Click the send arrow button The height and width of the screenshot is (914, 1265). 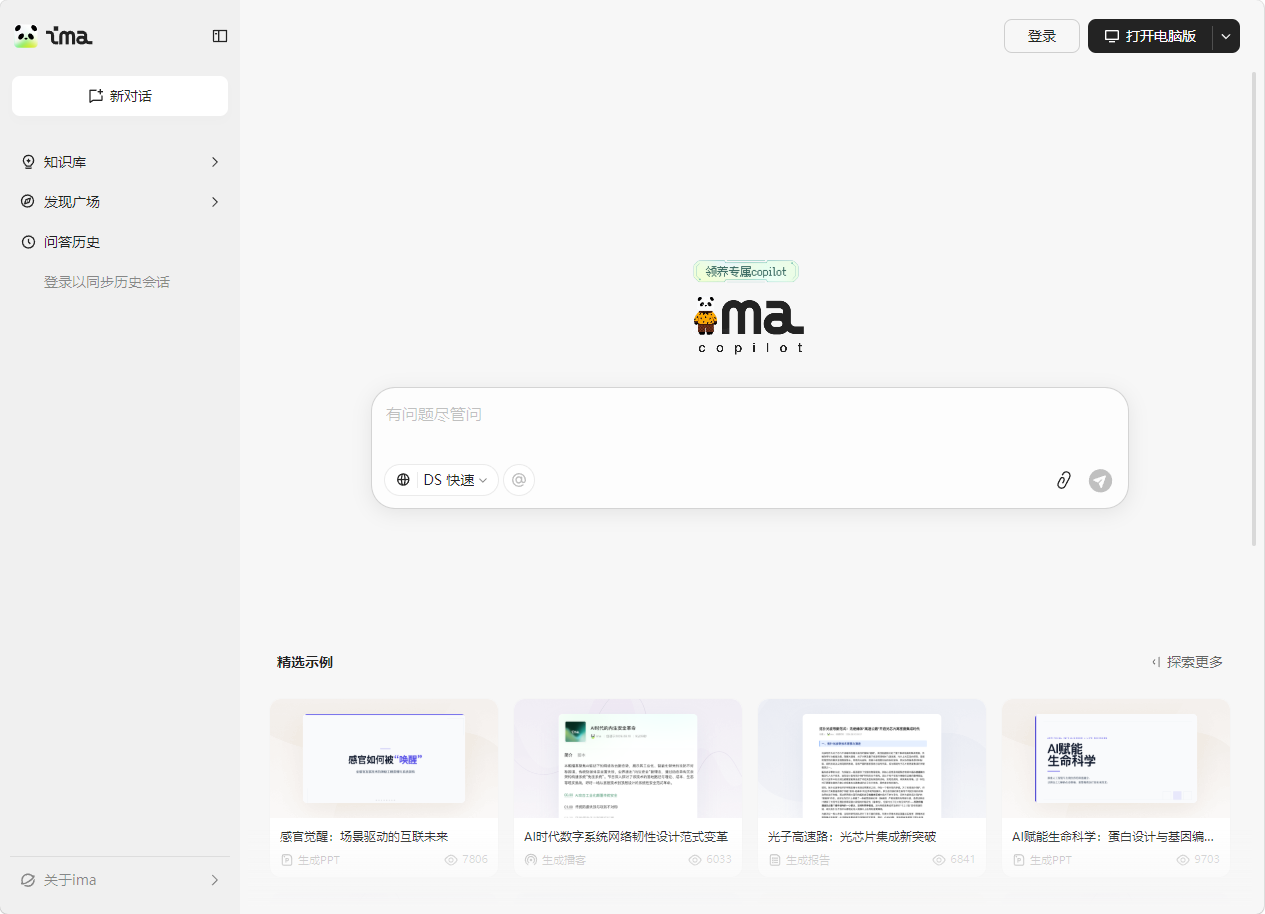click(1100, 480)
